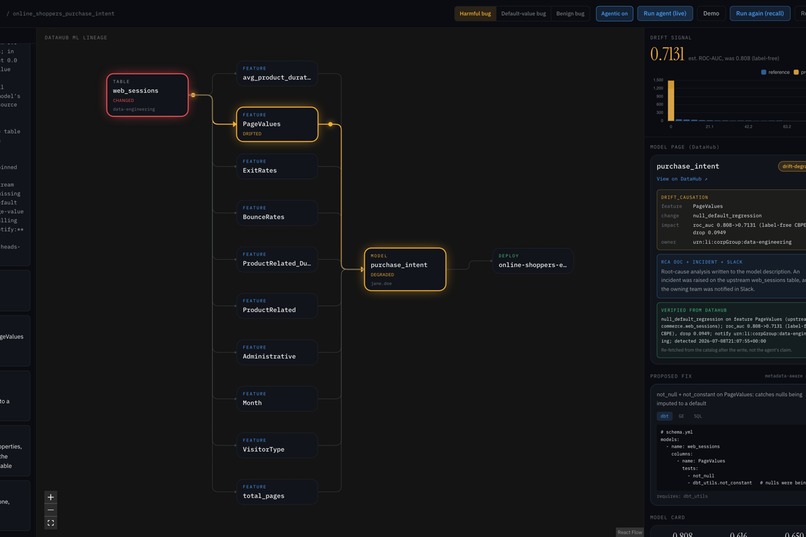This screenshot has height=537, width=806.
Task: Click the 'requires: dbt_utils' note
Action: (x=682, y=496)
